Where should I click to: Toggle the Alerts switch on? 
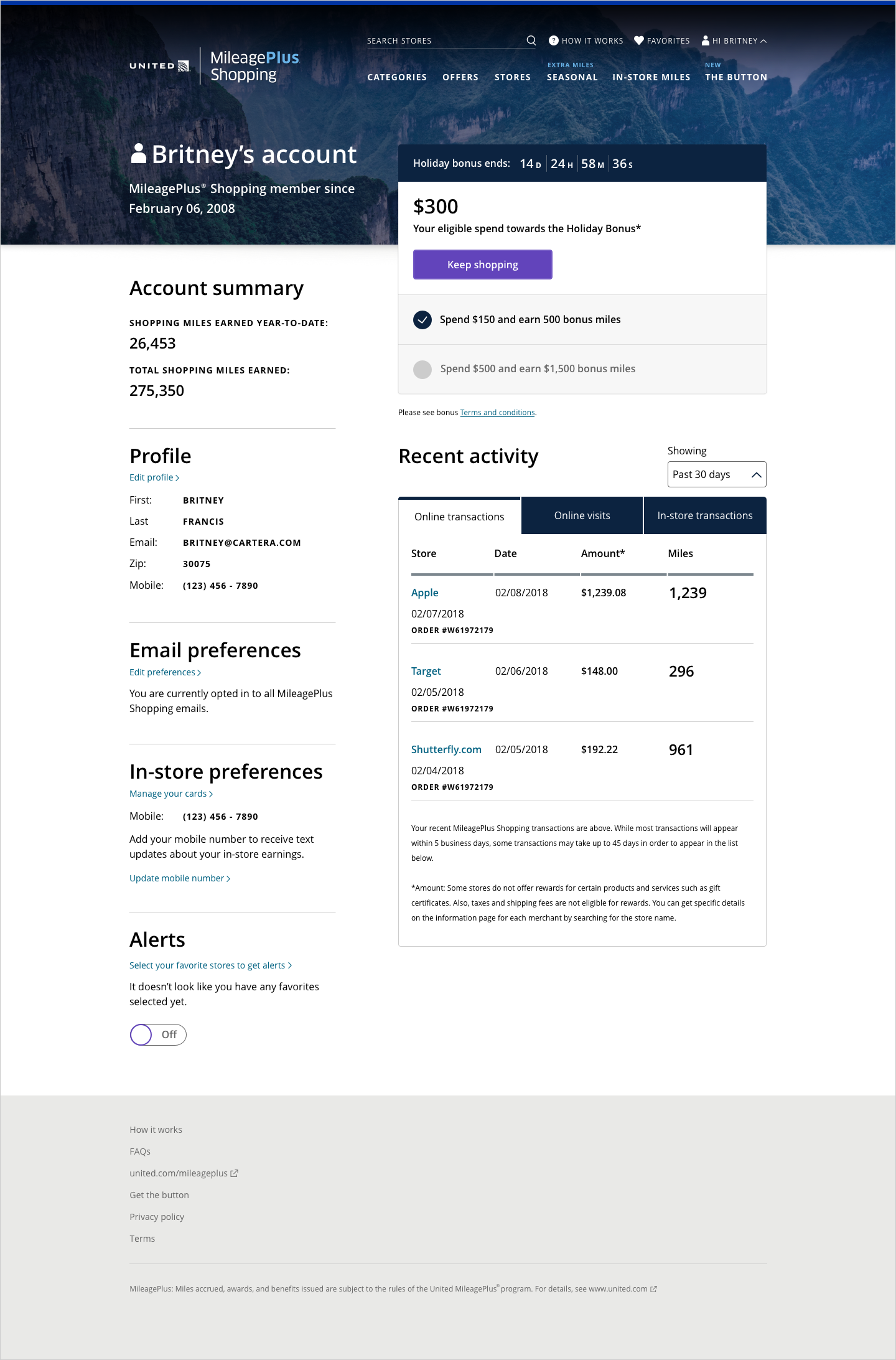158,1034
